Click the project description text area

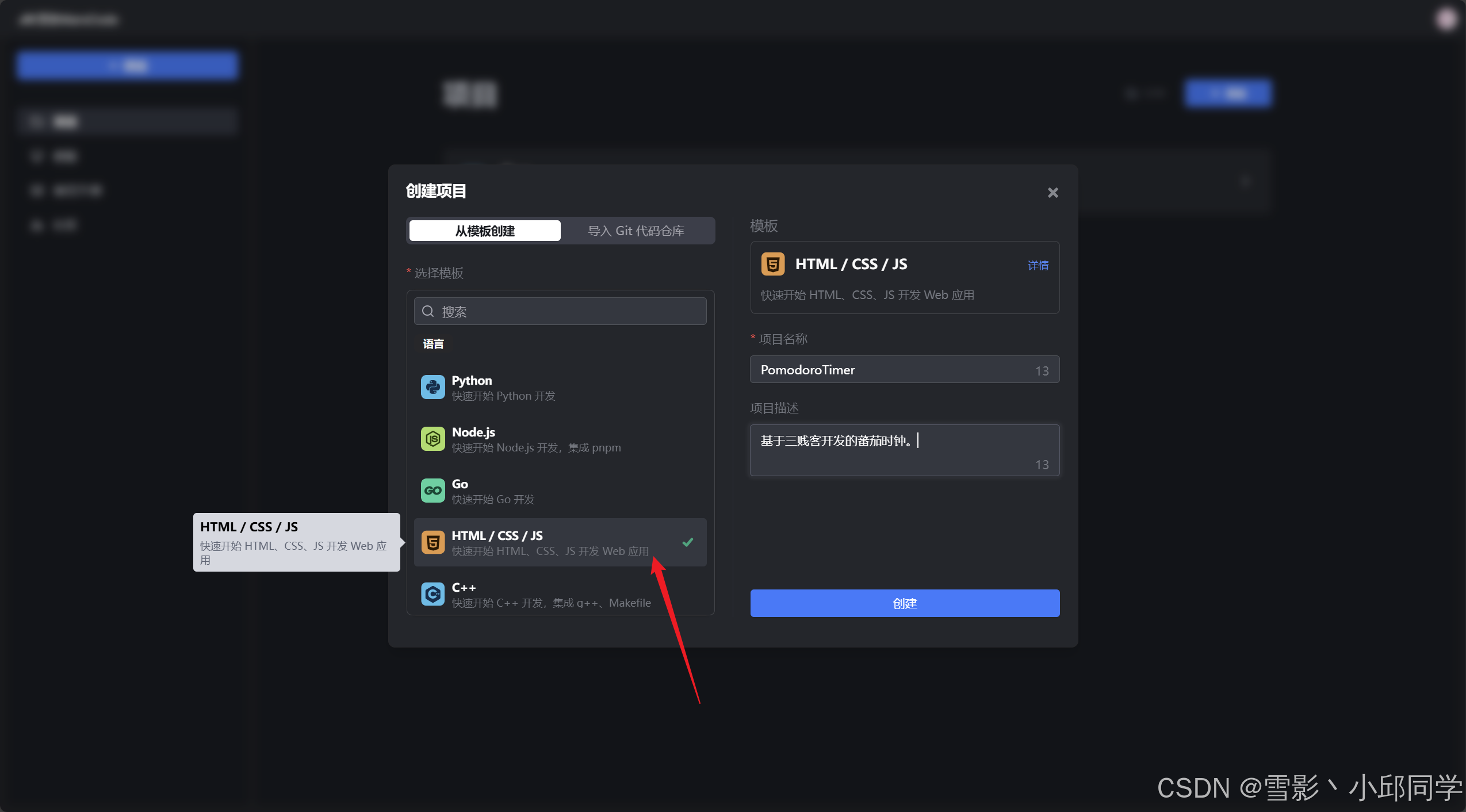click(x=904, y=450)
